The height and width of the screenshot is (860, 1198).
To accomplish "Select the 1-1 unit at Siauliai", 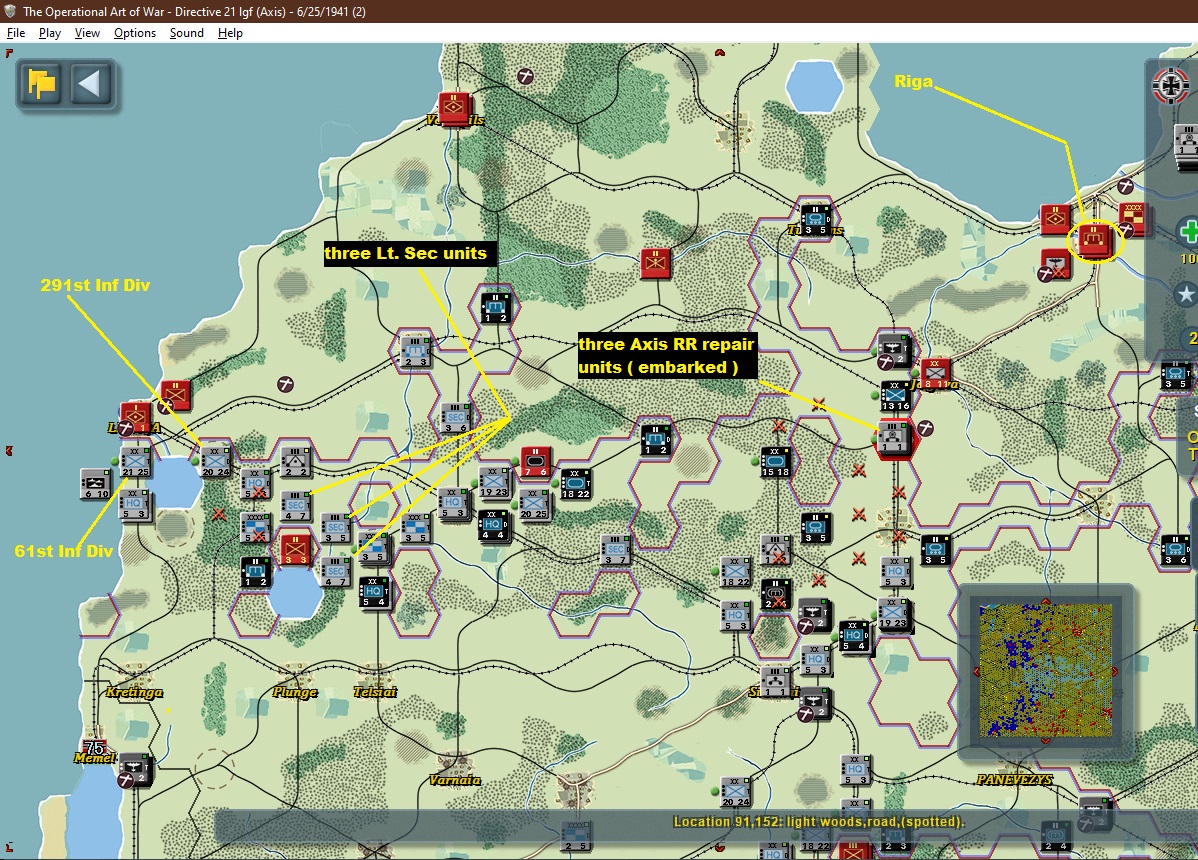I will (775, 681).
